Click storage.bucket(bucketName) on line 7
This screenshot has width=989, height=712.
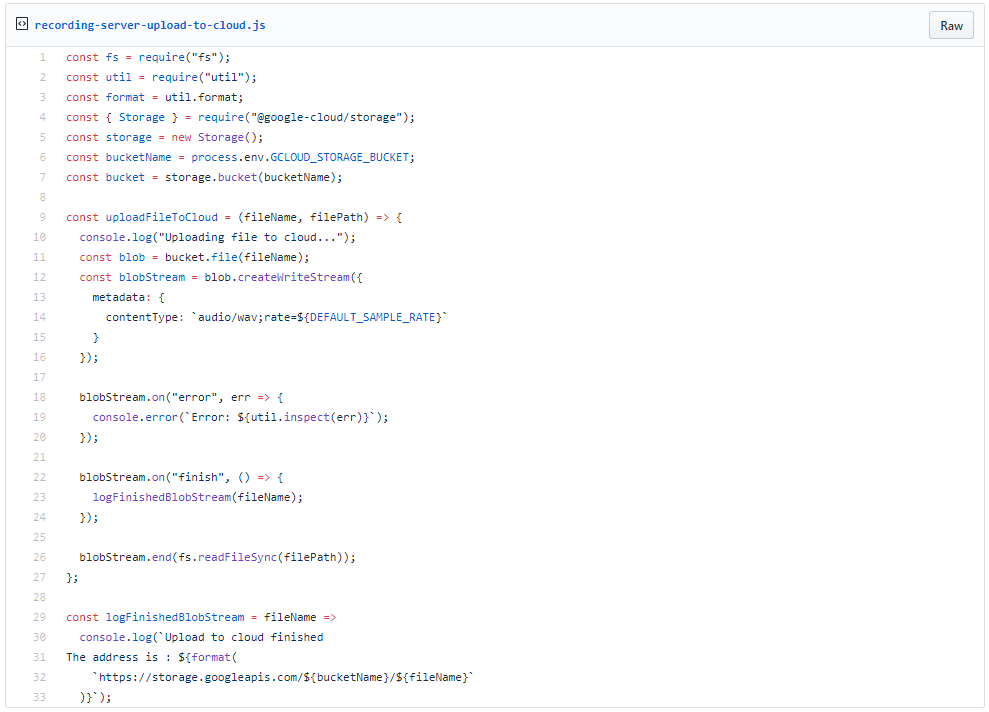[x=250, y=178]
